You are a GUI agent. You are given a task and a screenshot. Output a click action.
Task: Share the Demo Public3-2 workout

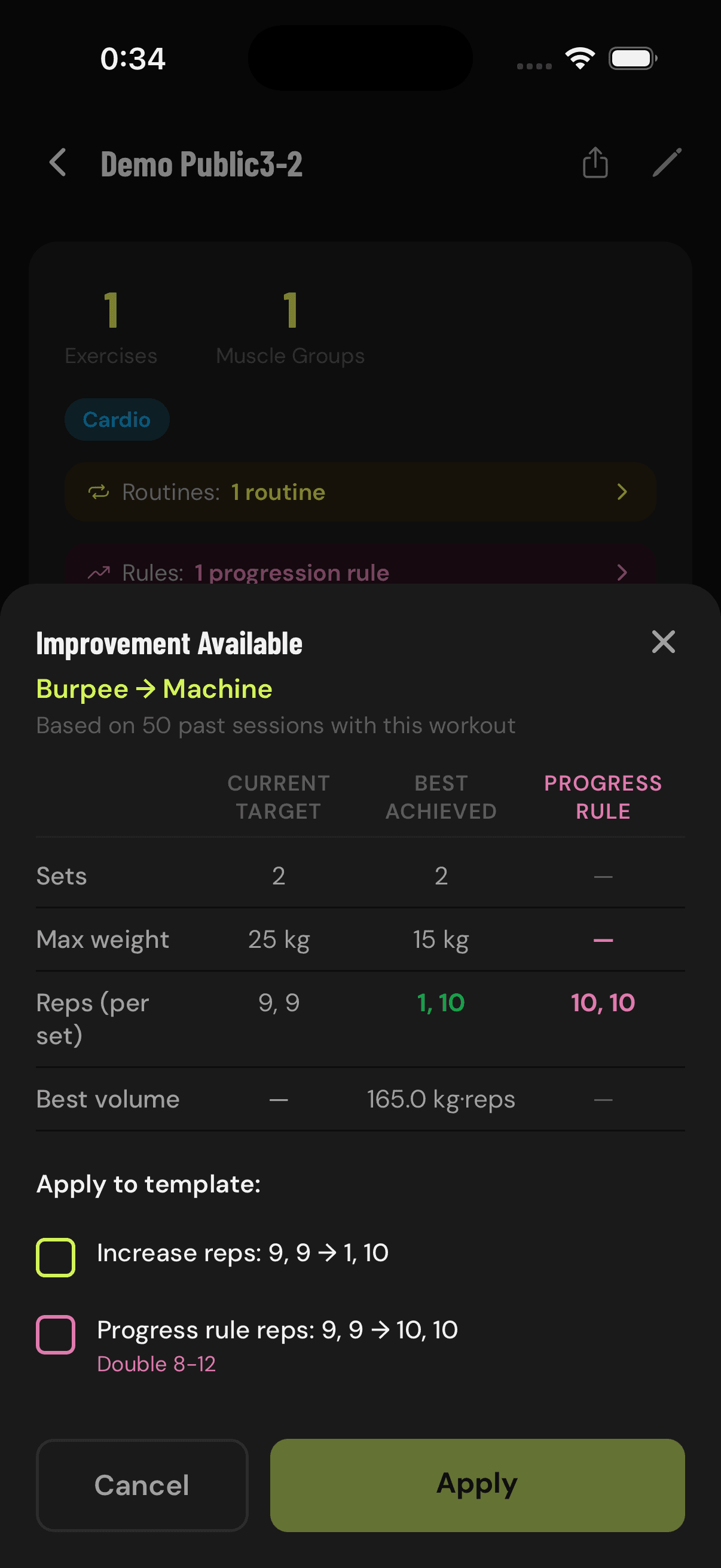(x=594, y=163)
